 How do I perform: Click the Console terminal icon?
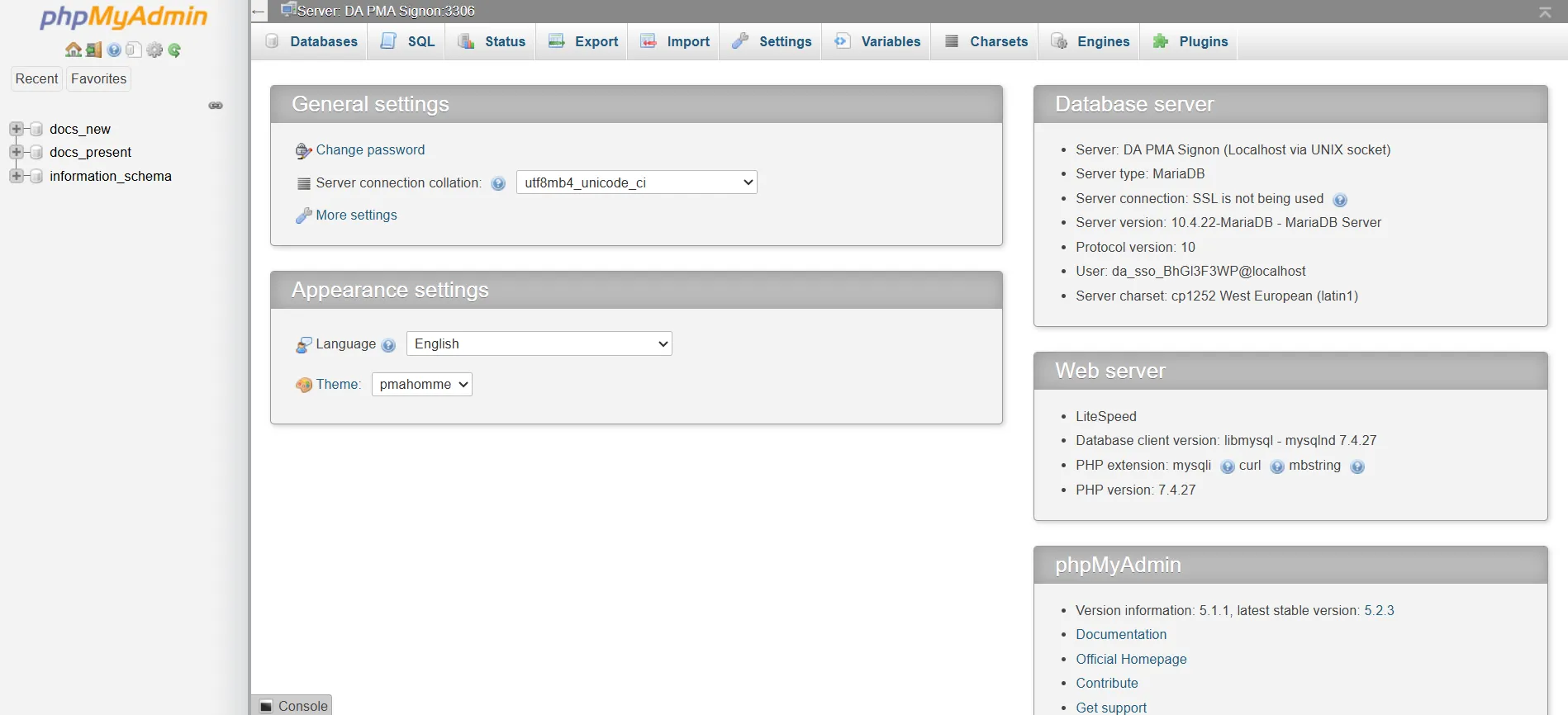pyautogui.click(x=266, y=706)
